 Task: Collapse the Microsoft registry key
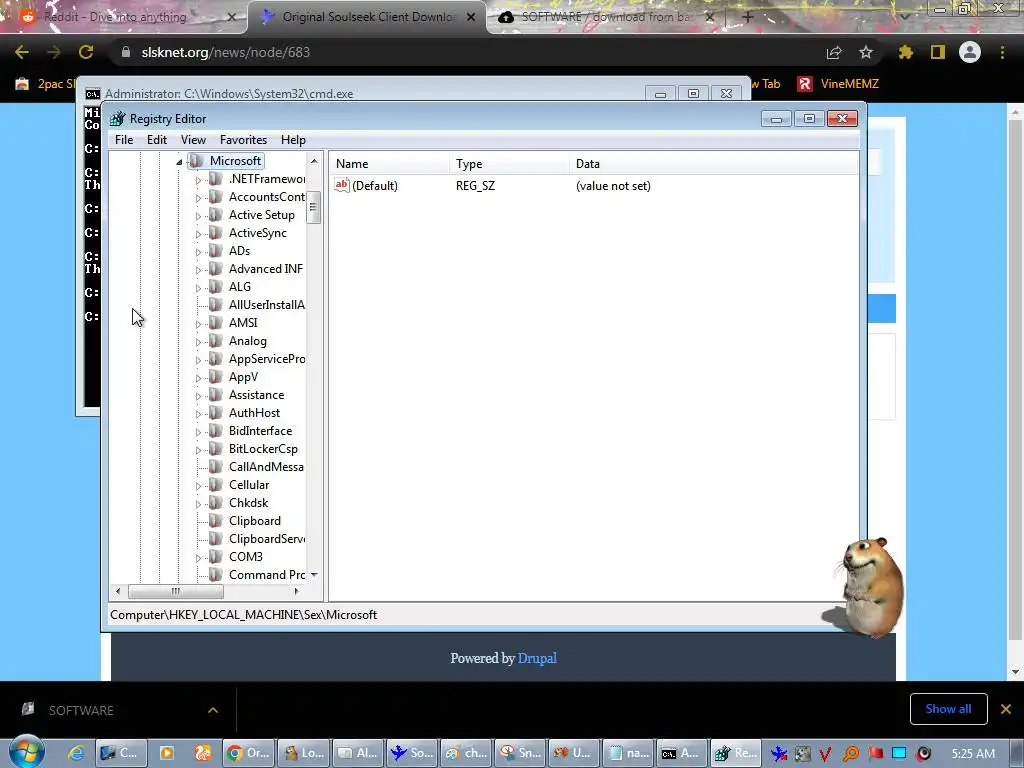[x=179, y=162]
